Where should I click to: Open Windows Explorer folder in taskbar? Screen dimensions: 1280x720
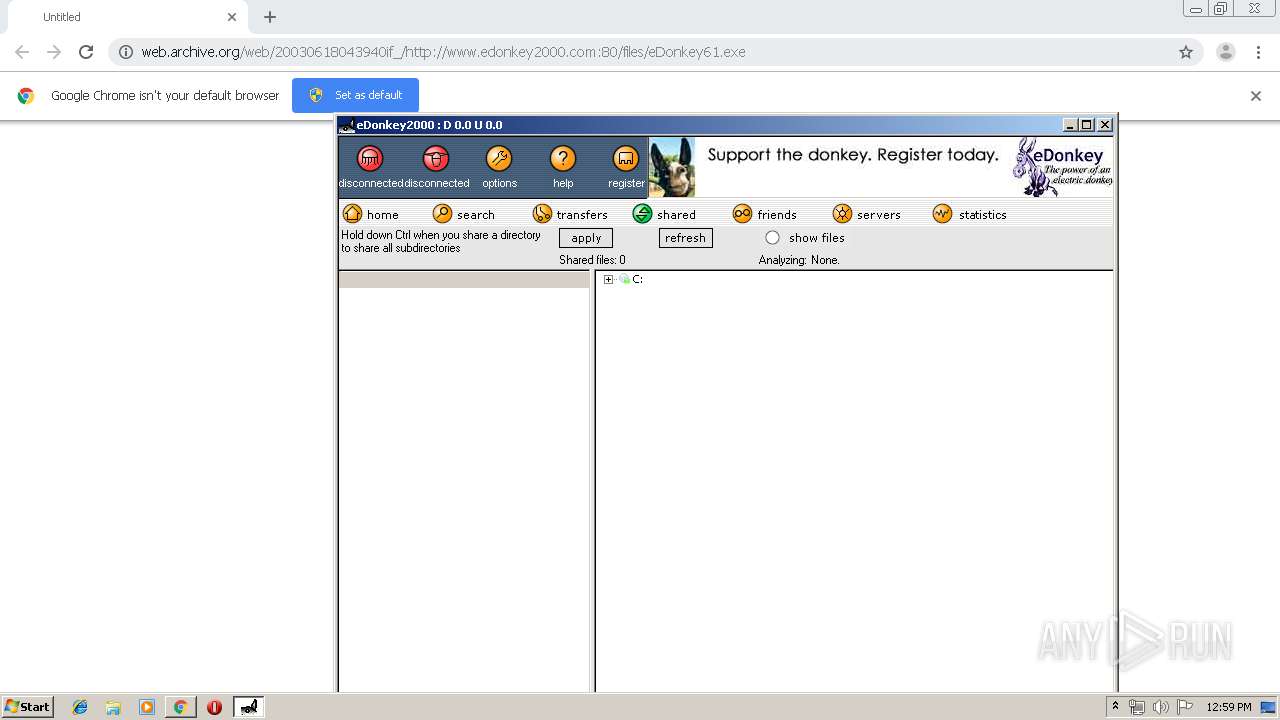click(113, 707)
